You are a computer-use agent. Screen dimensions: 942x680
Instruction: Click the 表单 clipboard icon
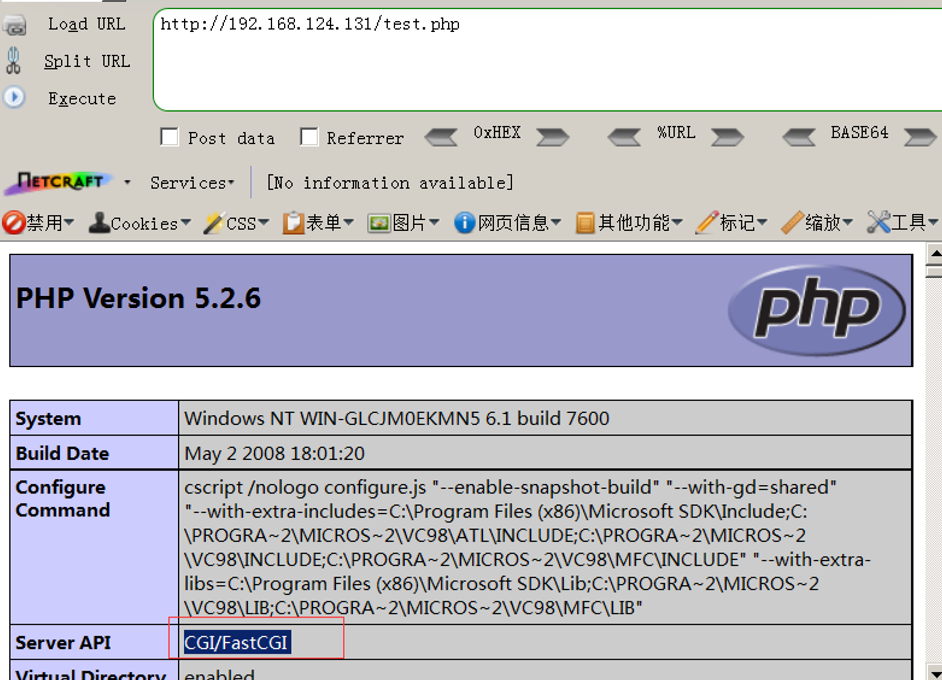[x=293, y=223]
